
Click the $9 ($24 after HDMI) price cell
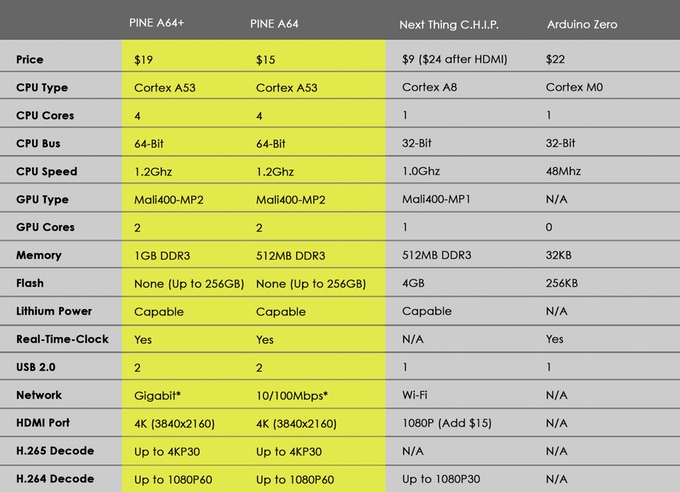coord(454,59)
